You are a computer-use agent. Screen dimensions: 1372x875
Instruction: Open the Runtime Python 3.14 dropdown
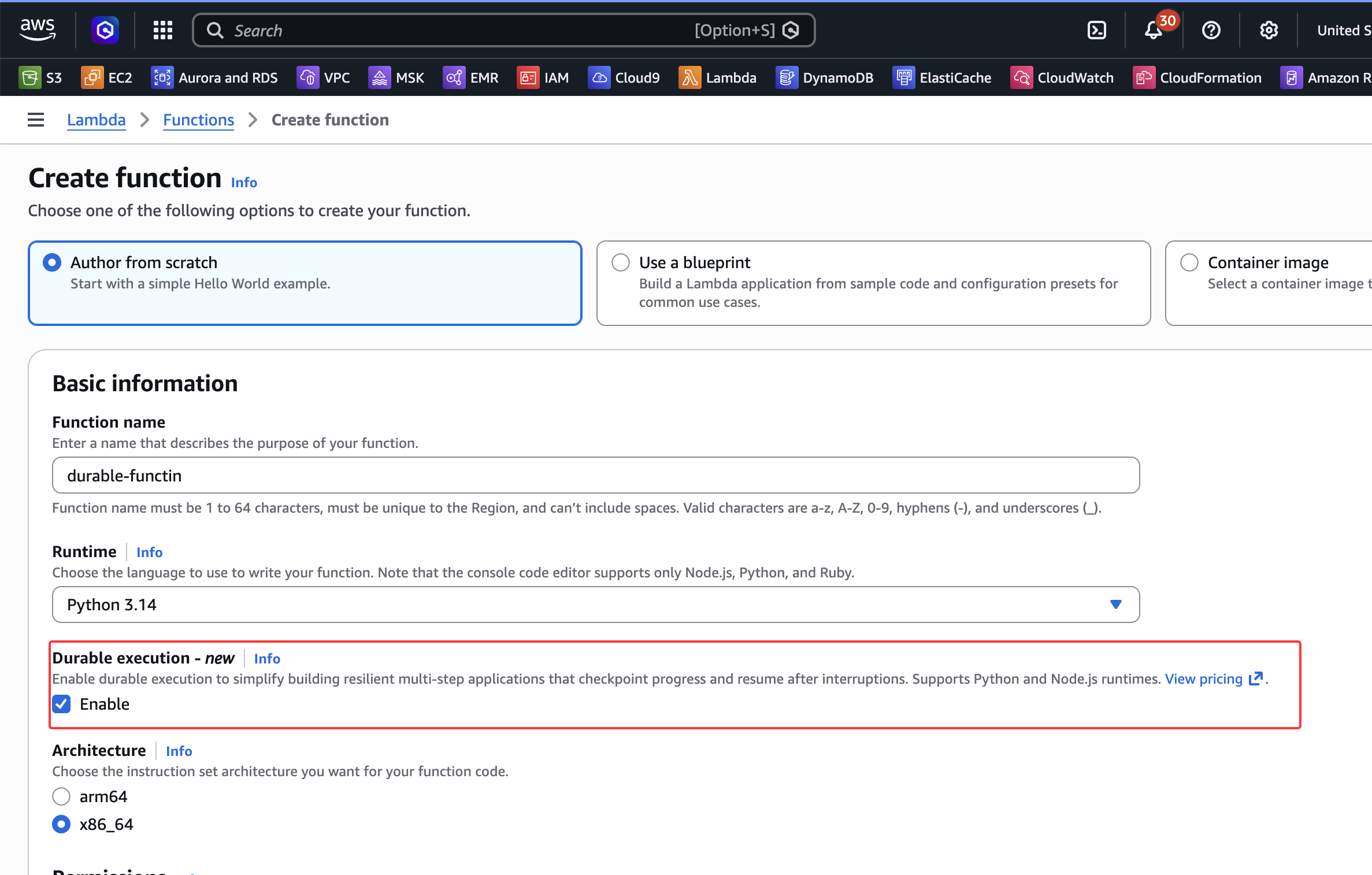pyautogui.click(x=595, y=605)
